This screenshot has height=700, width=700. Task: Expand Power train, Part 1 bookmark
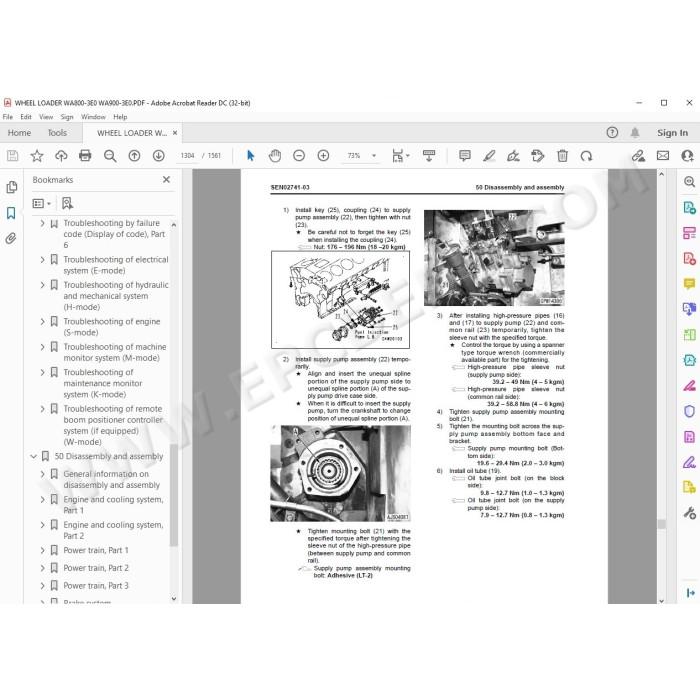coord(42,550)
